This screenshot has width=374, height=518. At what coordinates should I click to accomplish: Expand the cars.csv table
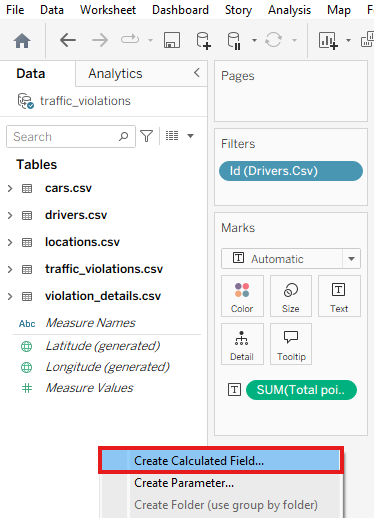(x=10, y=189)
